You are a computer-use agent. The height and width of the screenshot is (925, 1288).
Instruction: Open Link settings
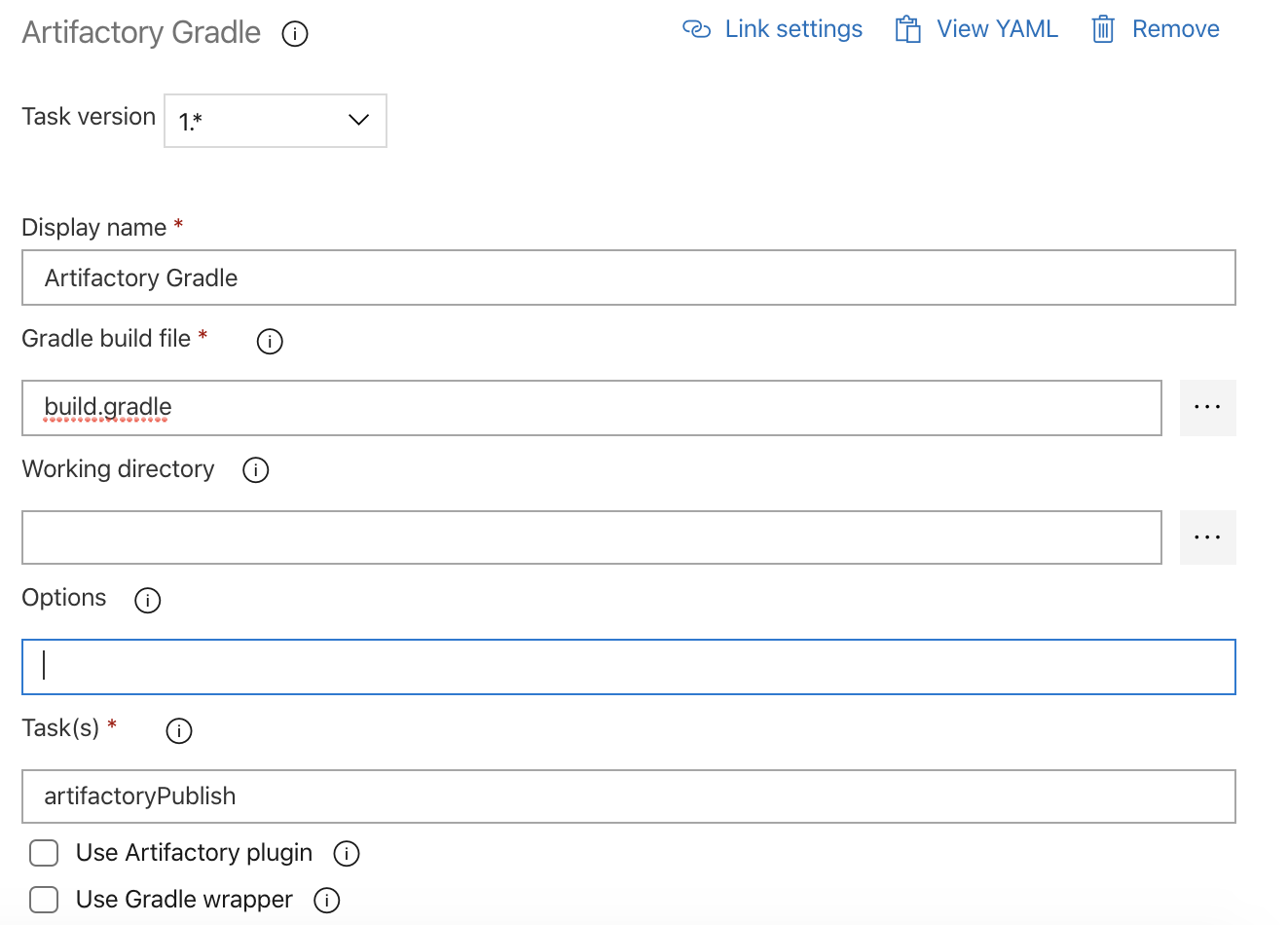[x=773, y=29]
